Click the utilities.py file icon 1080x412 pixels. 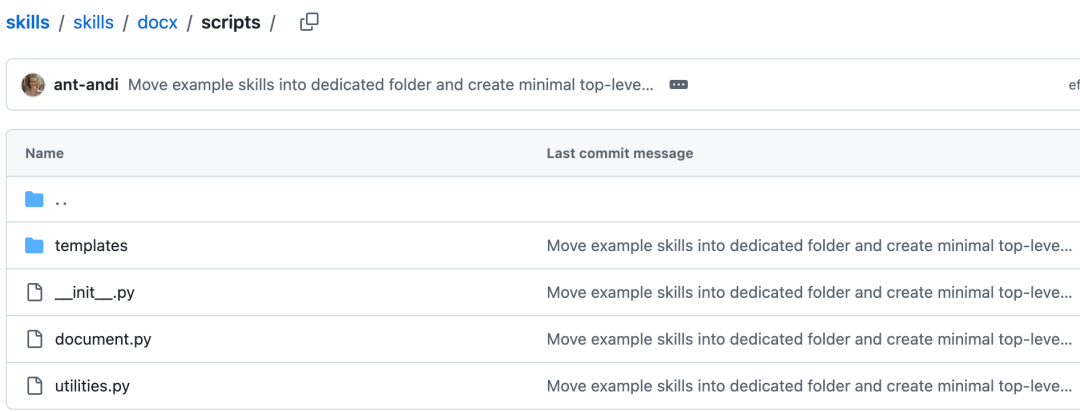[34, 386]
